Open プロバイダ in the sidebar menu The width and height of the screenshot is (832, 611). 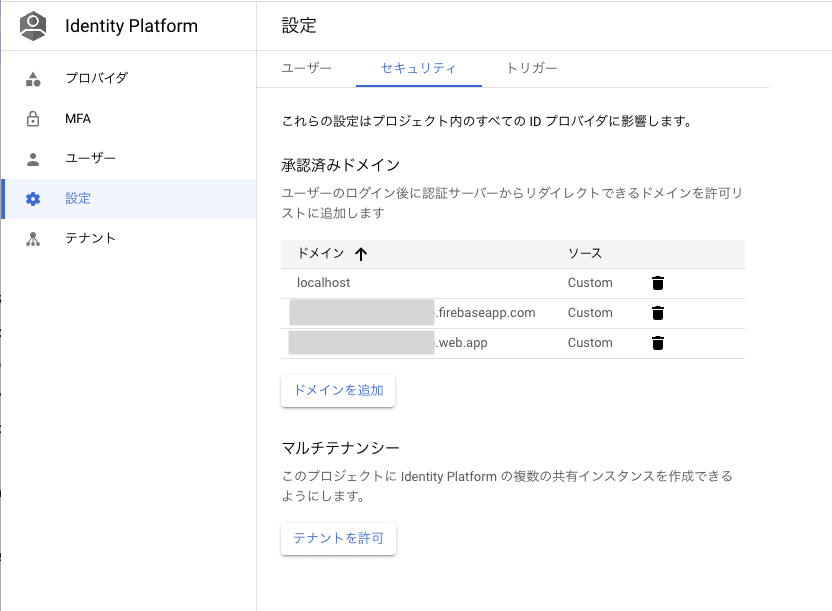(96, 79)
